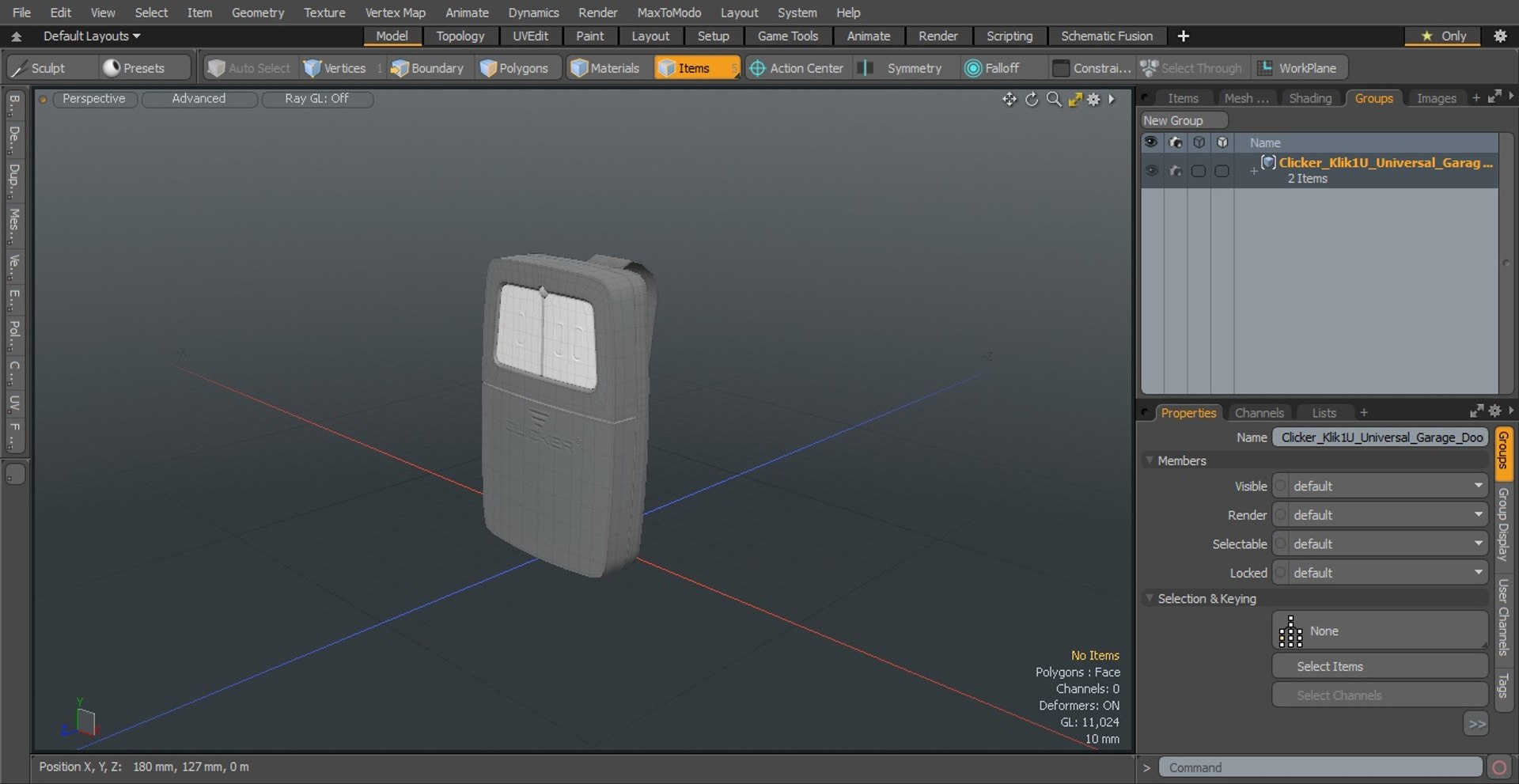The image size is (1519, 784).
Task: Click the Select Items button
Action: [1379, 666]
